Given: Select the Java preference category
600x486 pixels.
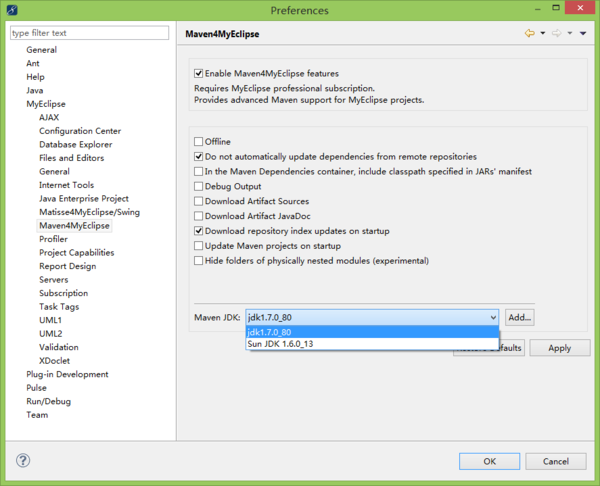Looking at the screenshot, I should click(x=34, y=90).
